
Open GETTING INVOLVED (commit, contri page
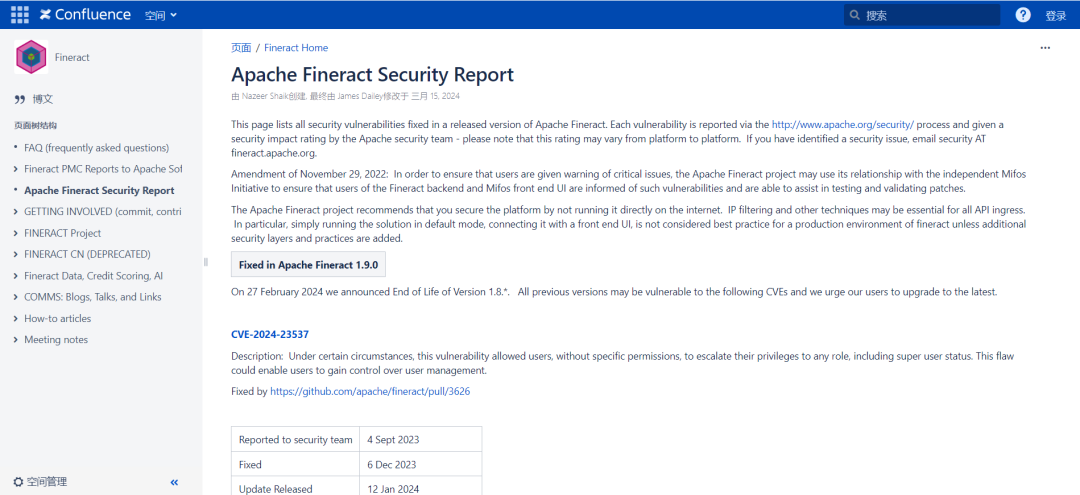click(103, 212)
